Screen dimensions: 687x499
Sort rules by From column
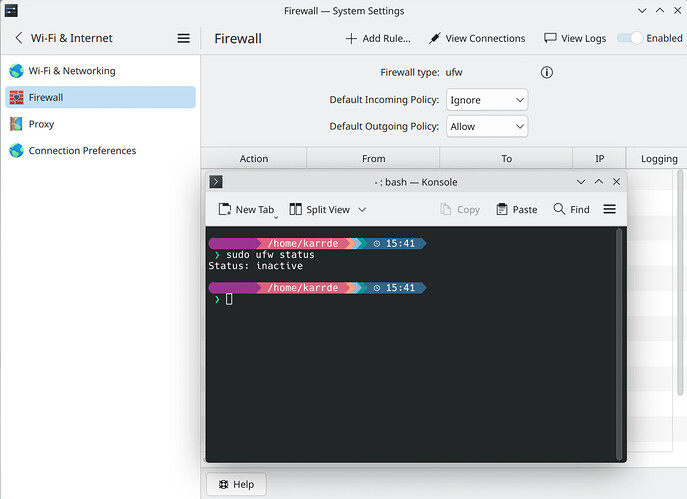click(x=373, y=159)
